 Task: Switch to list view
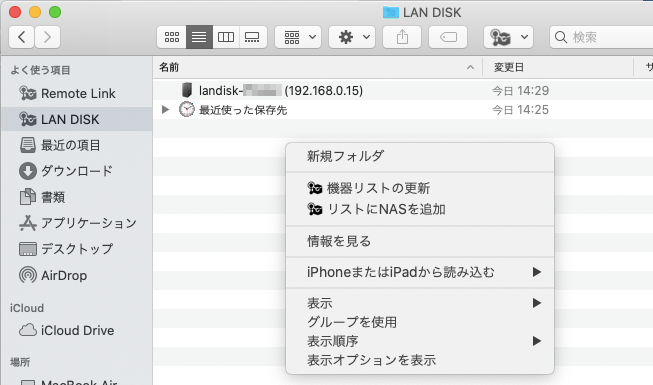click(x=199, y=37)
